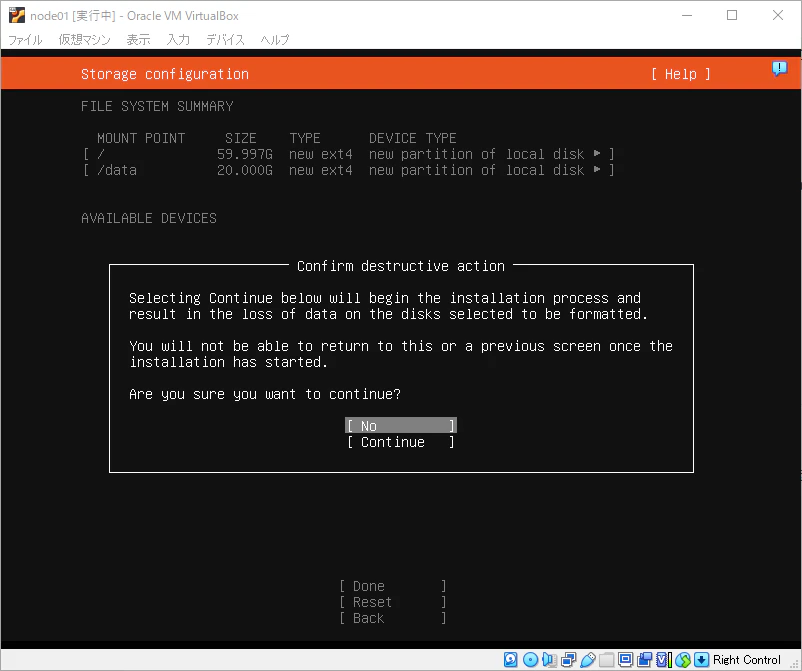Click the keyboard capture arrow icon

pos(702,659)
